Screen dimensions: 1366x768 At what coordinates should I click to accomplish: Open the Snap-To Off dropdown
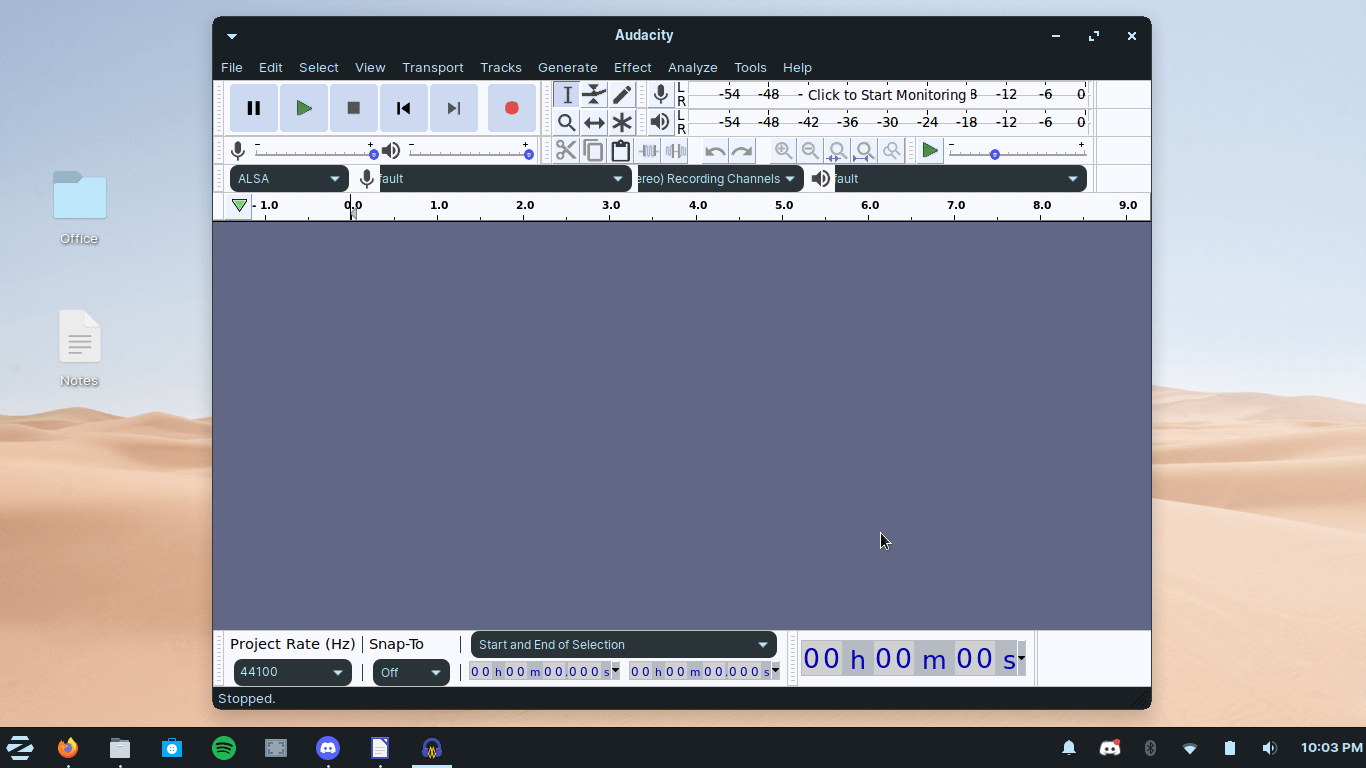pyautogui.click(x=411, y=673)
